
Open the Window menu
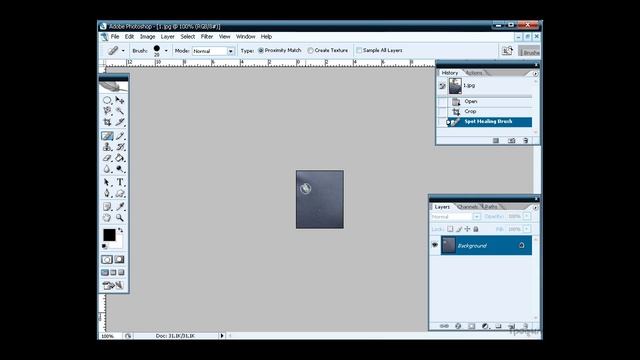pos(246,37)
